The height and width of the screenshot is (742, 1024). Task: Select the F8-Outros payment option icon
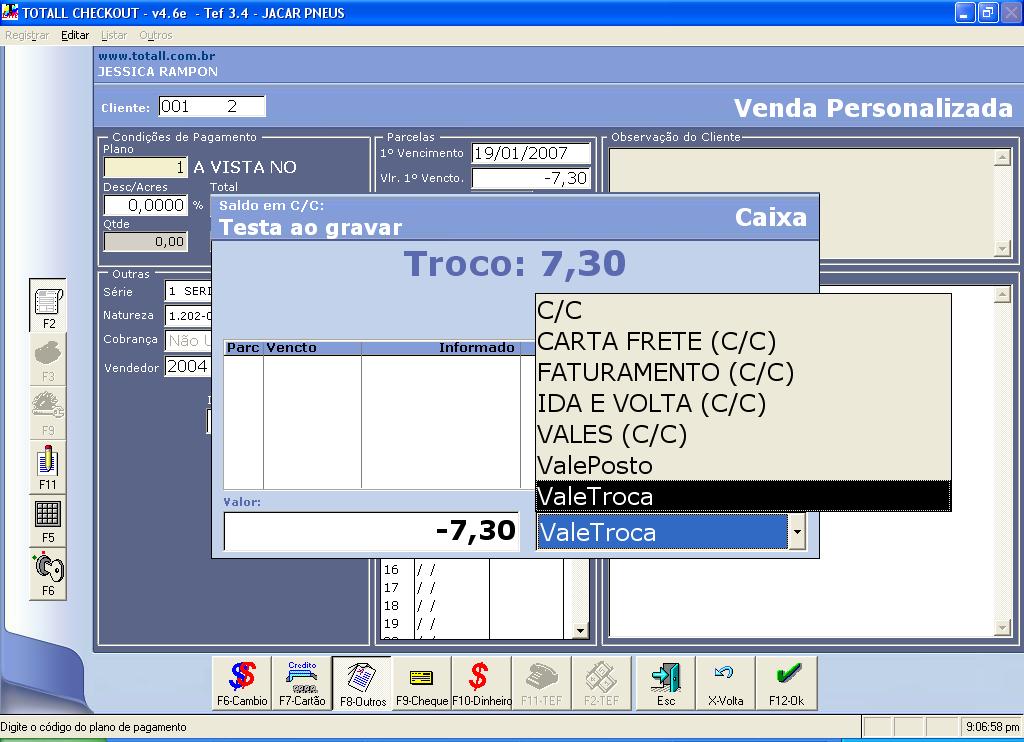(362, 683)
